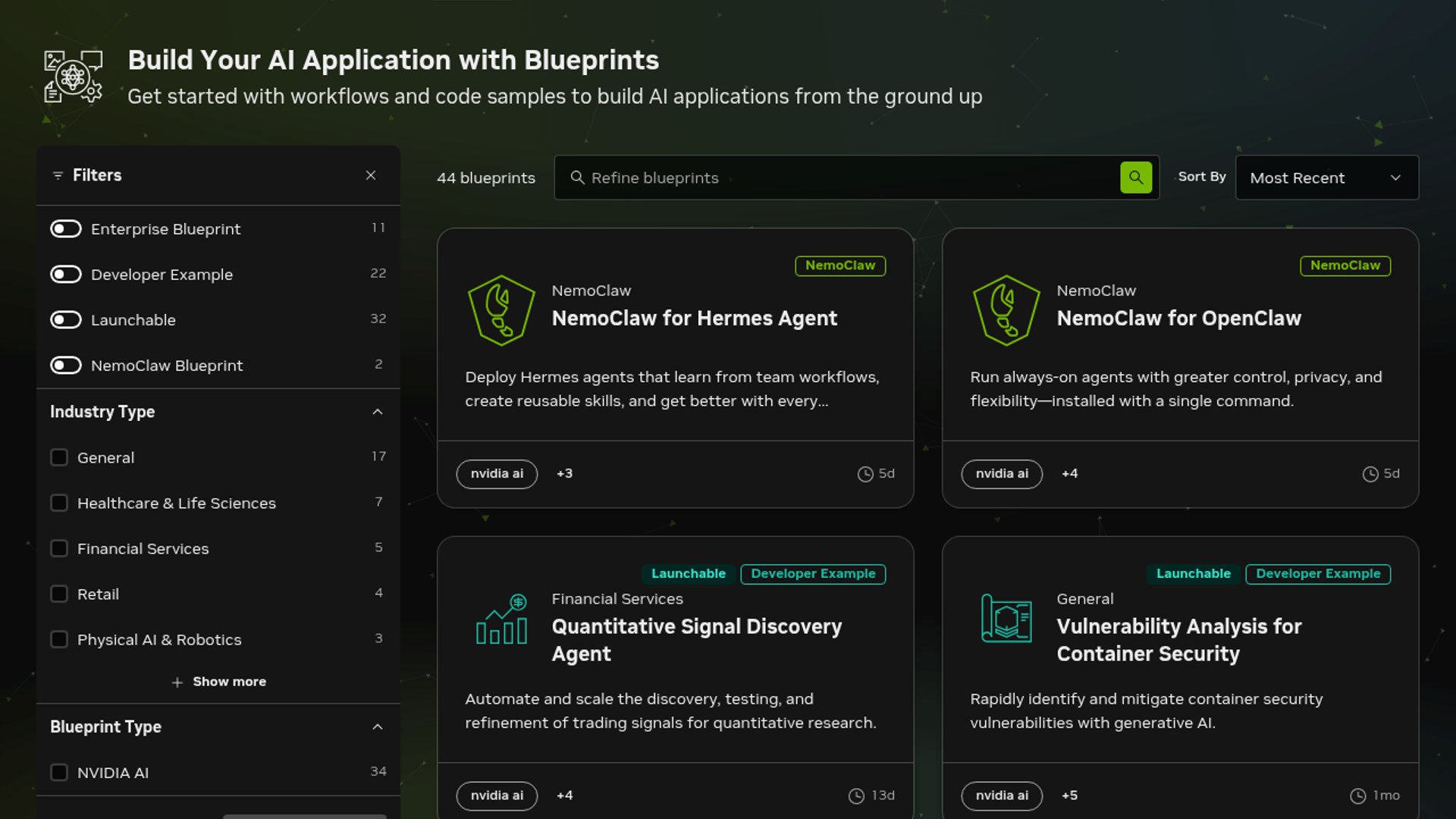This screenshot has height=819, width=1456.
Task: Click the clock icon on OpenClaw card
Action: [x=1370, y=474]
